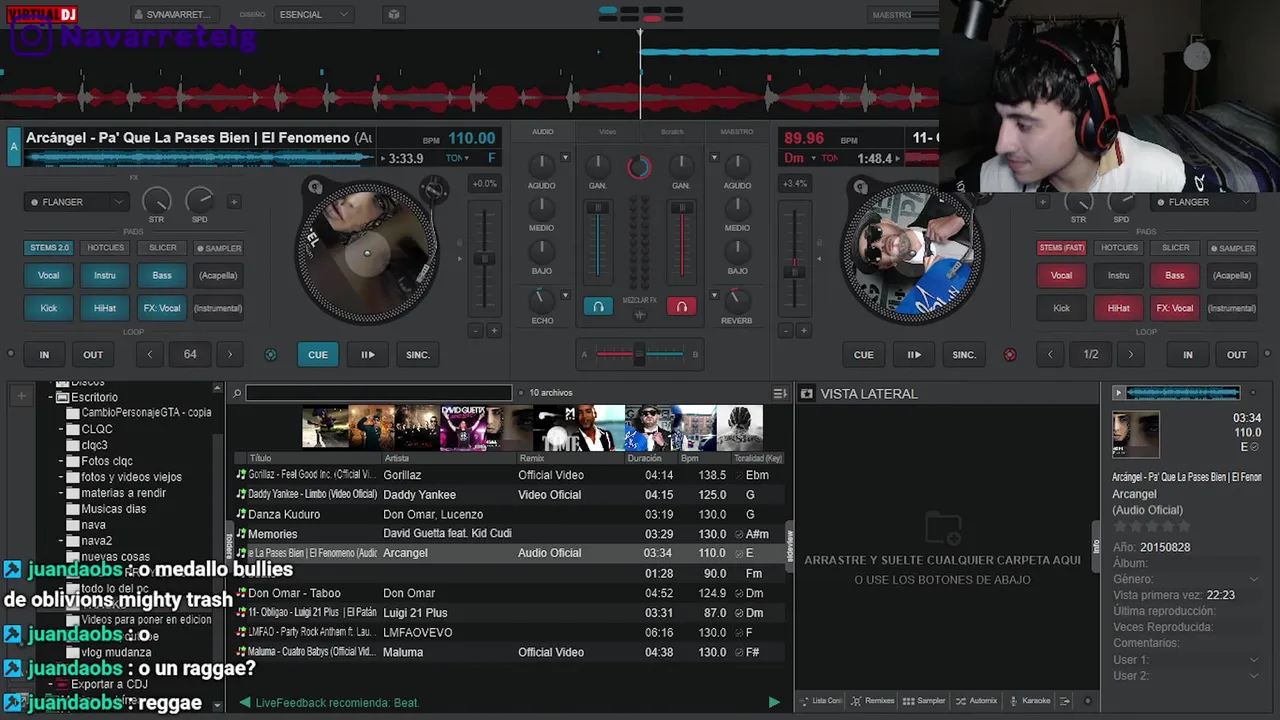The image size is (1280, 720).
Task: Select the right deck SLICER pad tab
Action: 1175,248
